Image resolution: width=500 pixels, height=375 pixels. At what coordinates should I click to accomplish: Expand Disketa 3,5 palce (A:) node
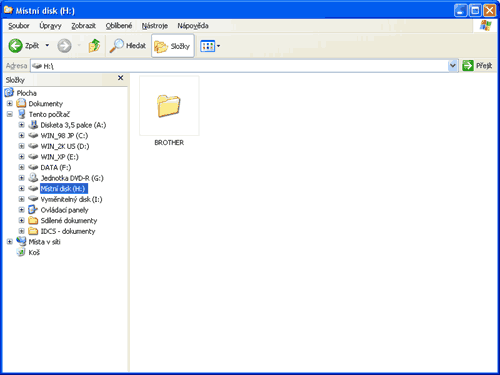(x=22, y=125)
